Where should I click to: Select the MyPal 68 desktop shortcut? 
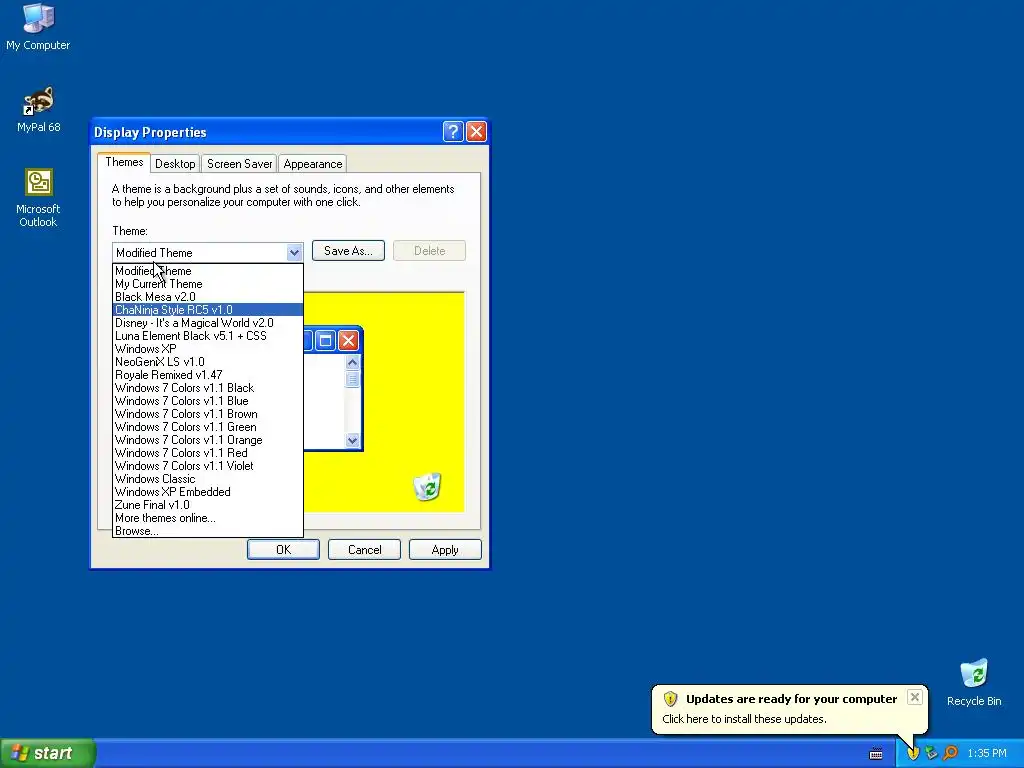coord(38,110)
